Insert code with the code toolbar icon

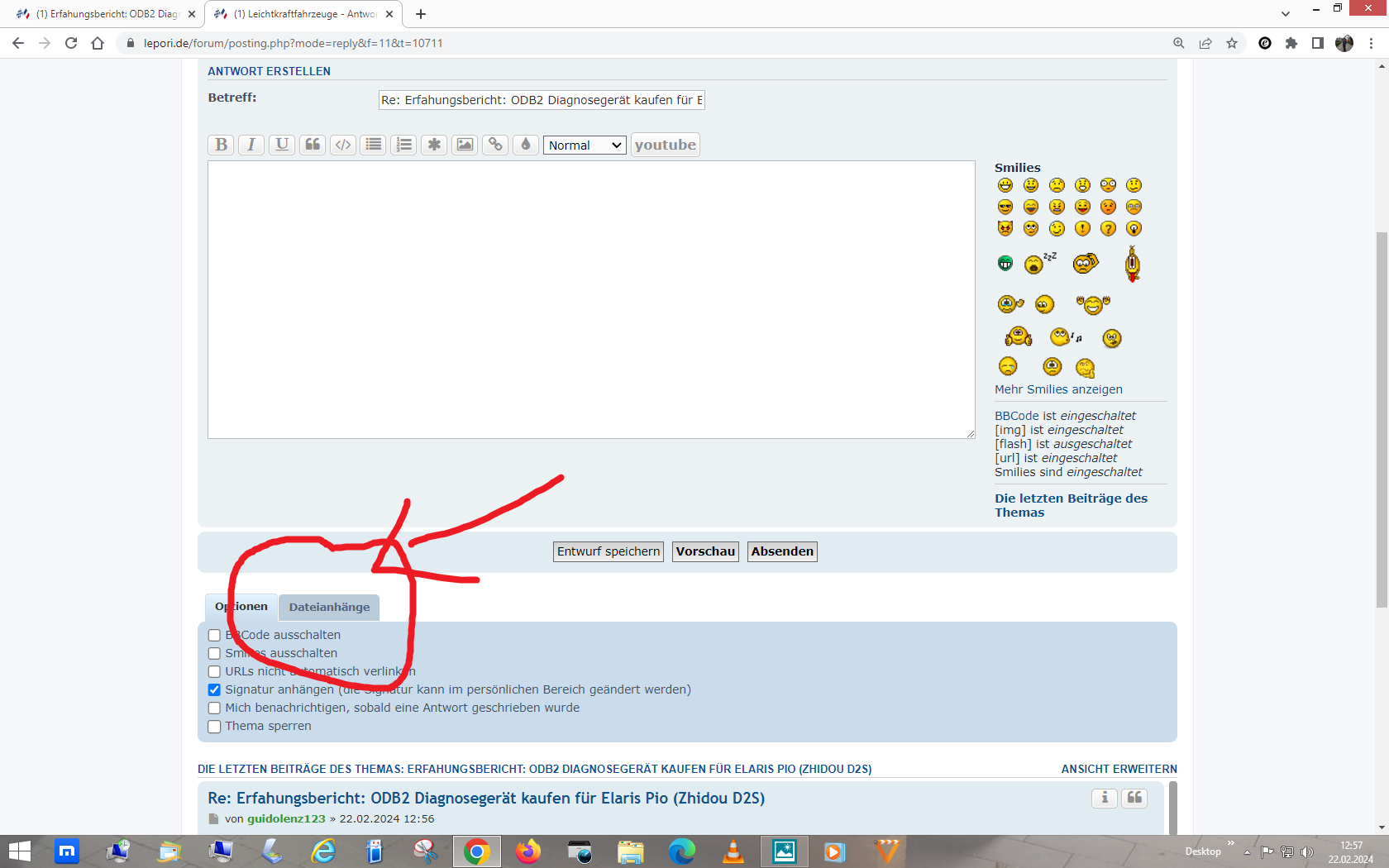click(342, 145)
